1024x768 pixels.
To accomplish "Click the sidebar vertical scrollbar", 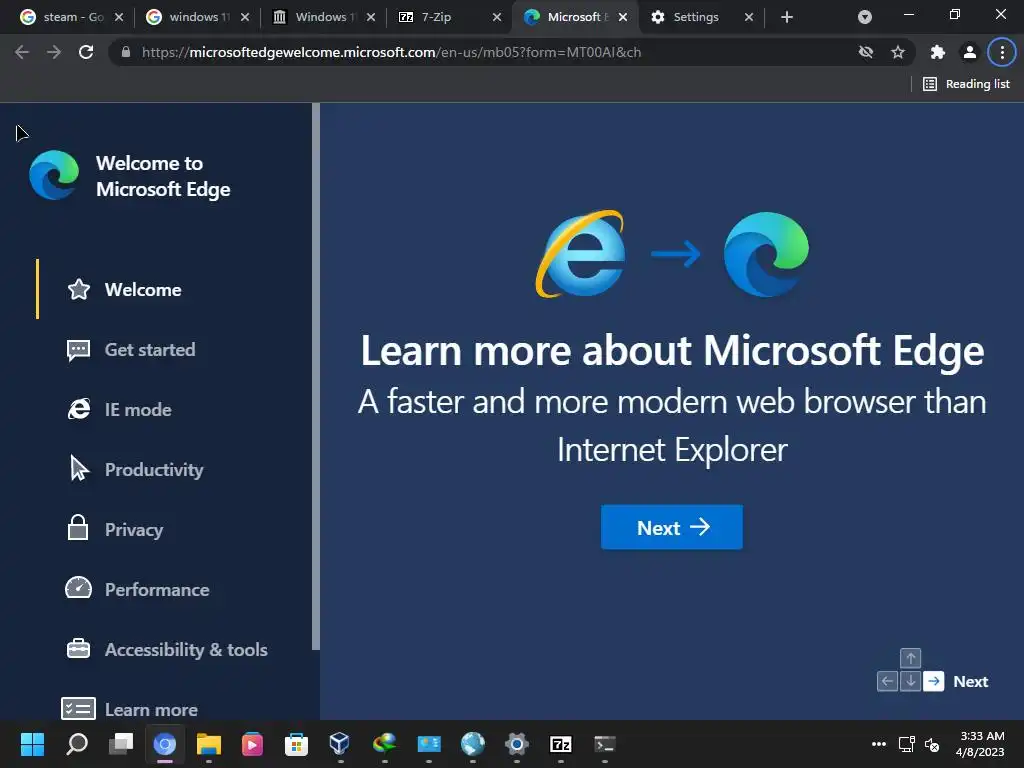I will [x=316, y=376].
